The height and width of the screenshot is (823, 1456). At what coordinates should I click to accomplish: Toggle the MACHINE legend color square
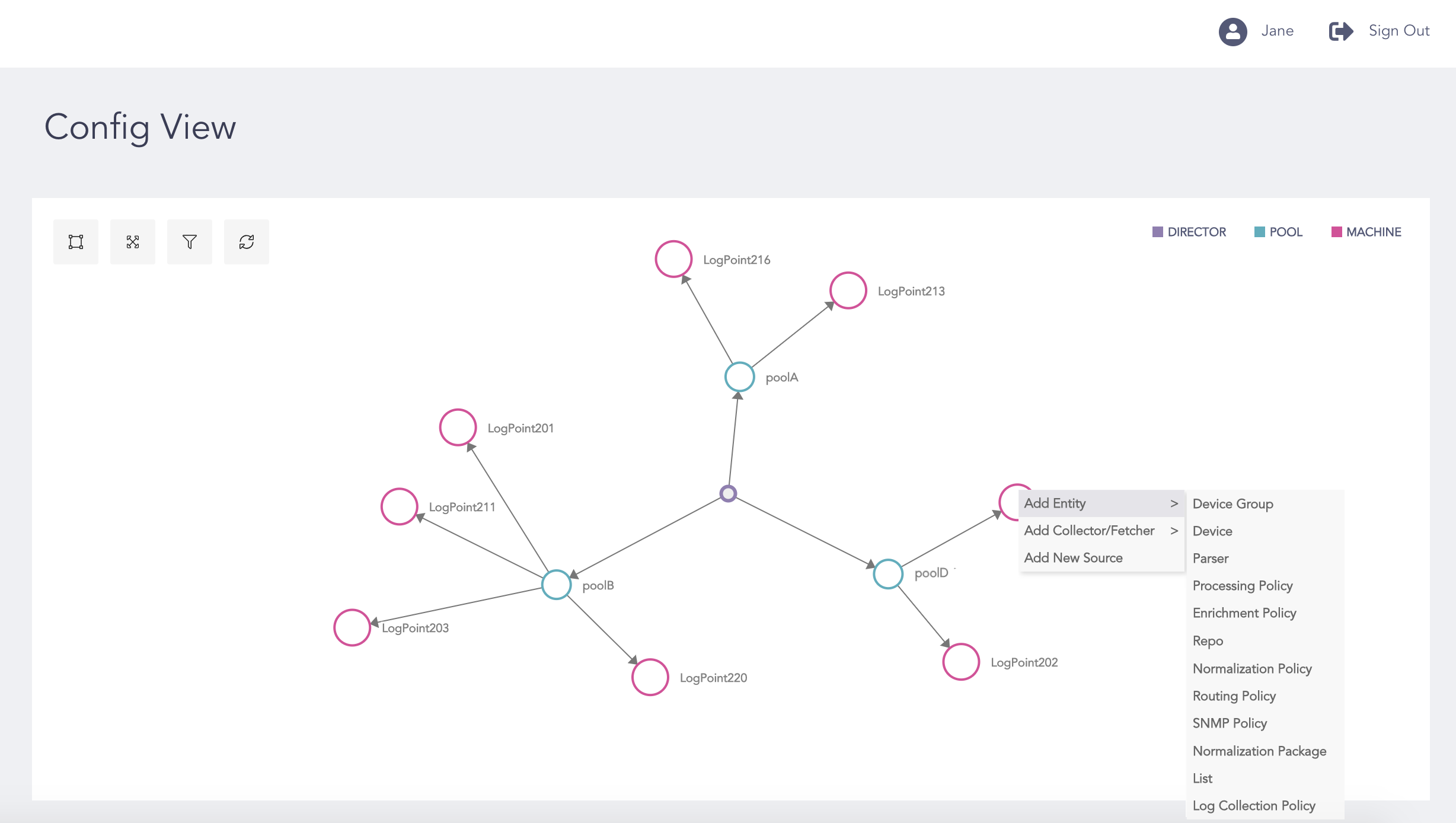pos(1336,232)
